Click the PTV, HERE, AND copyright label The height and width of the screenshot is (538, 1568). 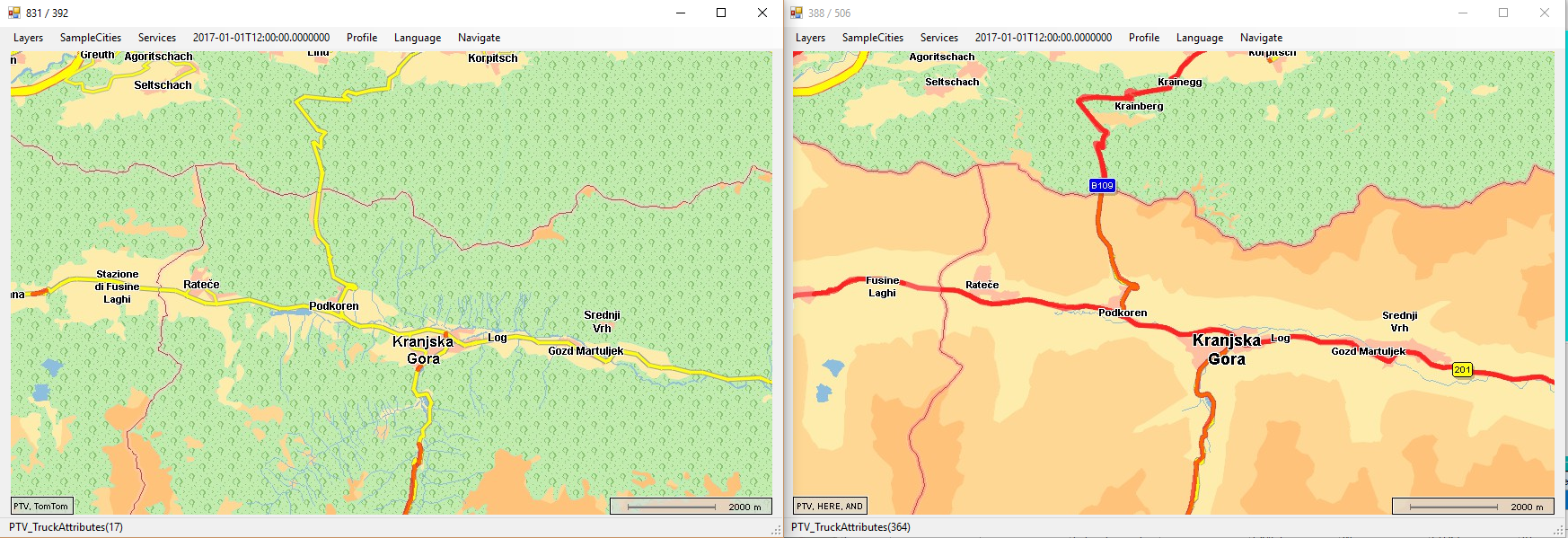click(830, 506)
